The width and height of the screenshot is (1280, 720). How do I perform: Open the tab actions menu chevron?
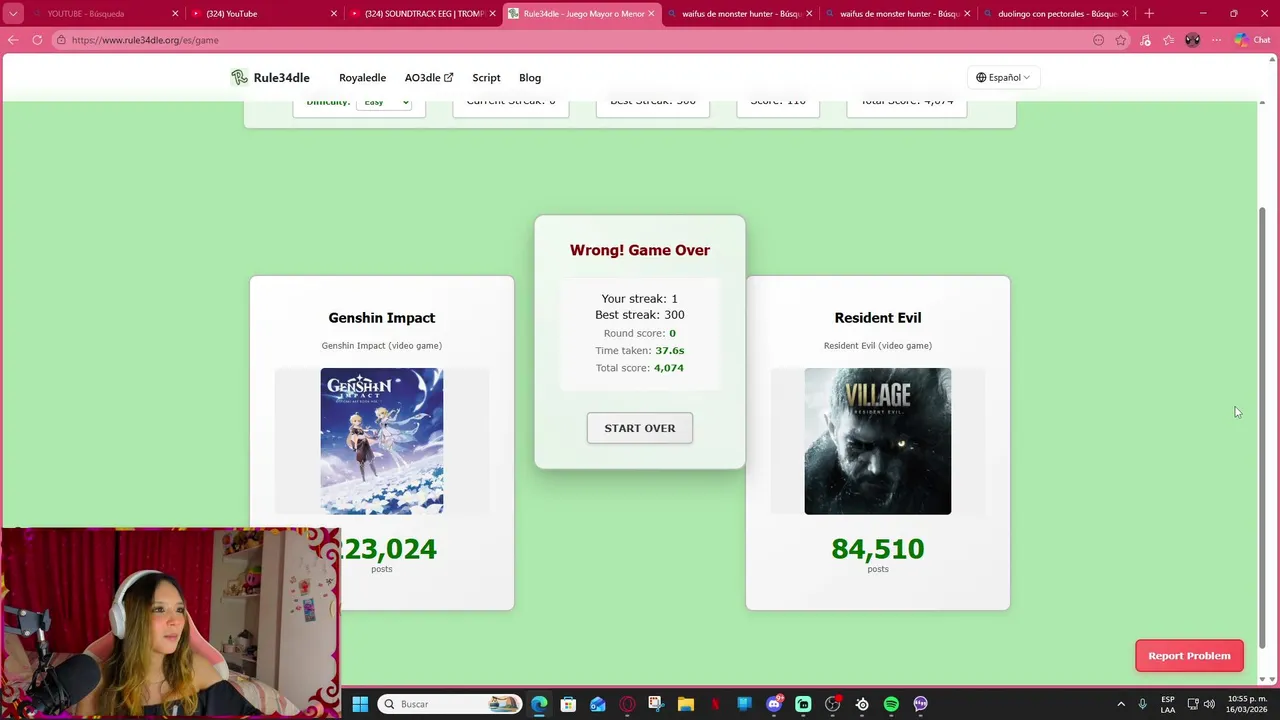(13, 14)
